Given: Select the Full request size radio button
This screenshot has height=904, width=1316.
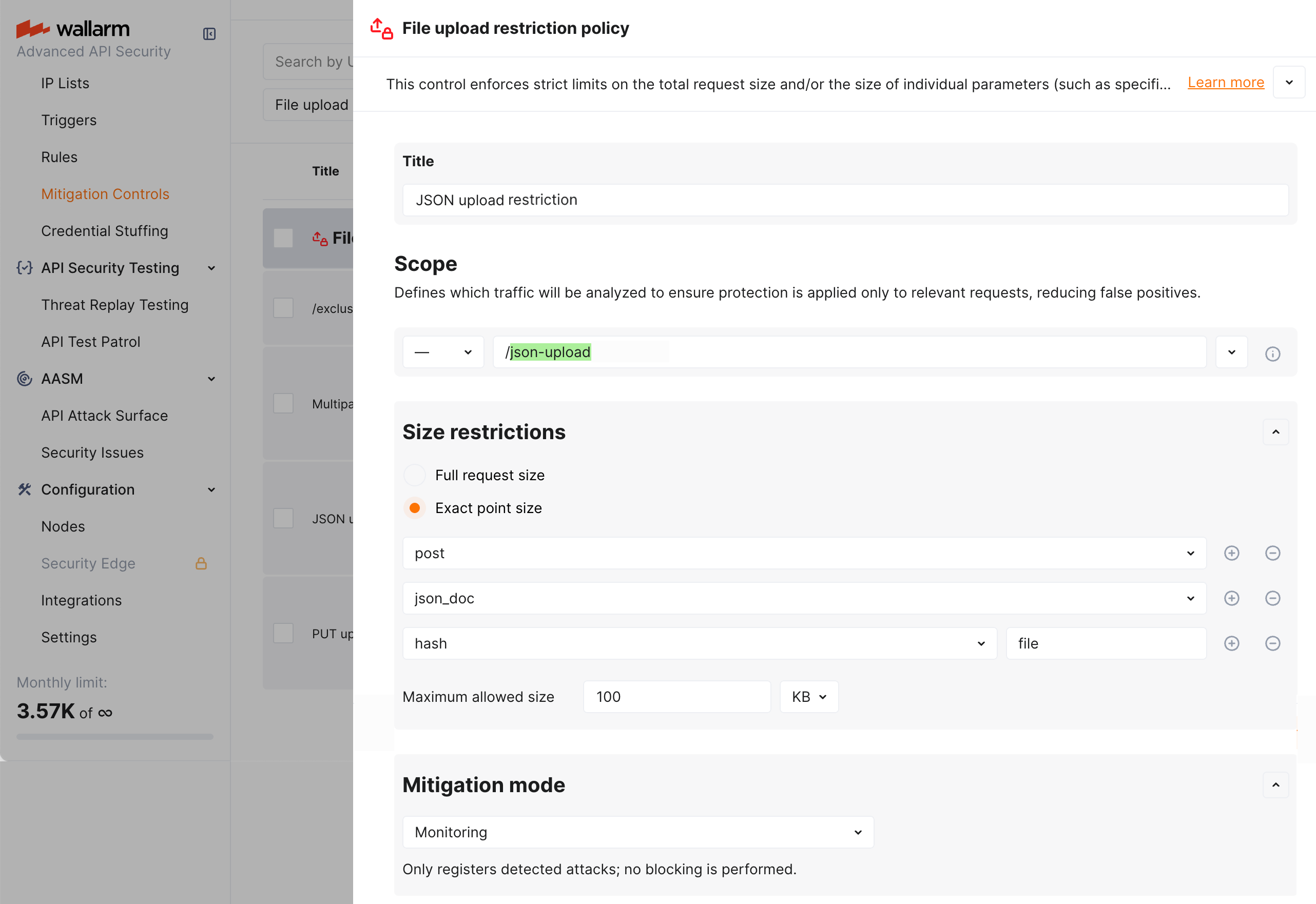Looking at the screenshot, I should pos(414,475).
